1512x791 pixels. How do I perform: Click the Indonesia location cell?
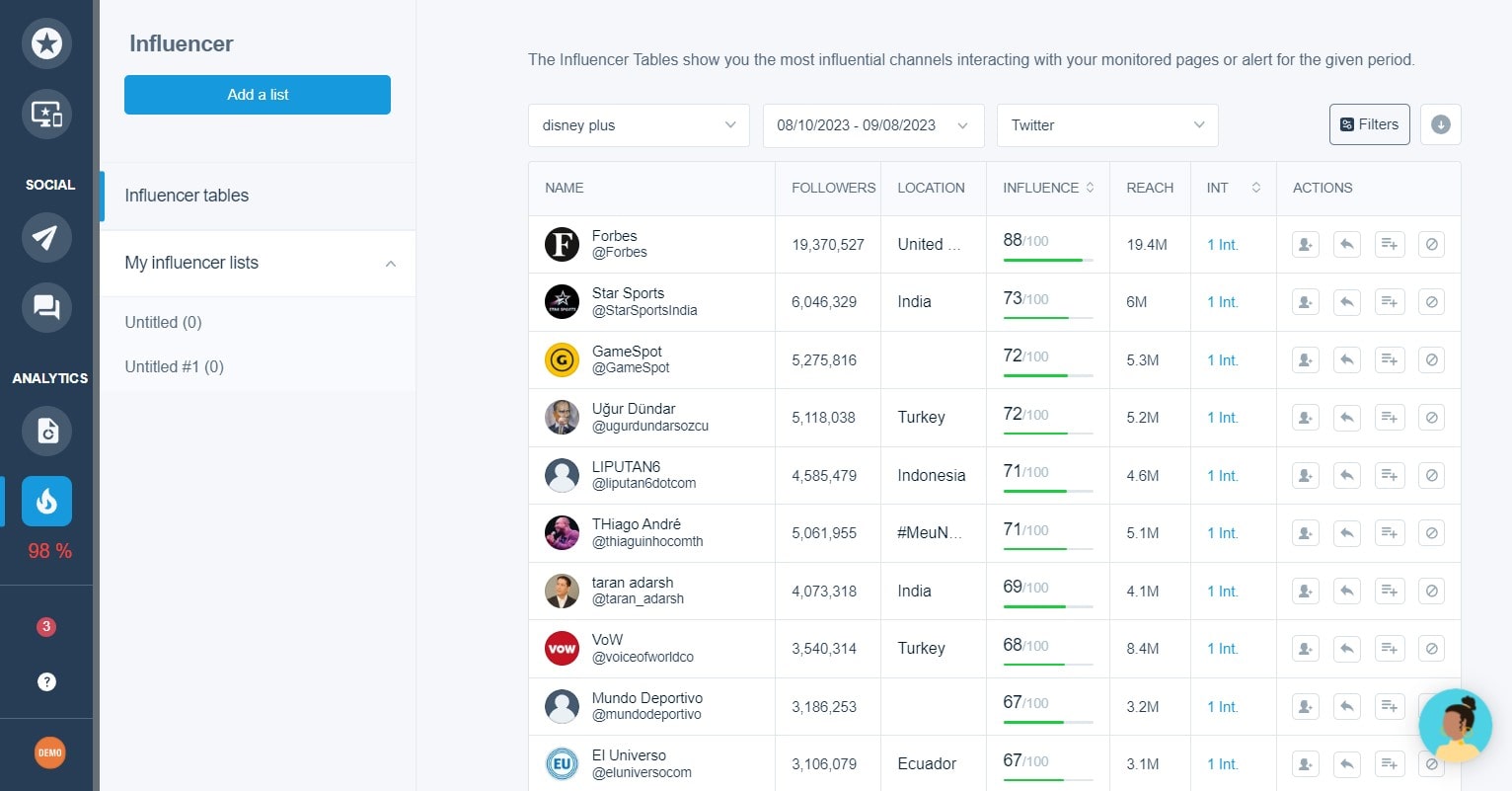click(x=932, y=475)
